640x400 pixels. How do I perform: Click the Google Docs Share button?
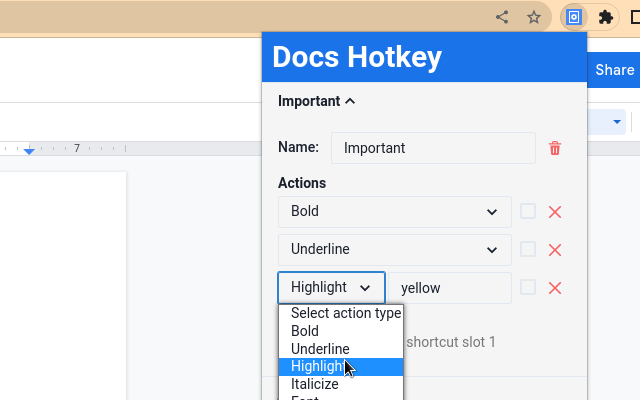point(614,70)
